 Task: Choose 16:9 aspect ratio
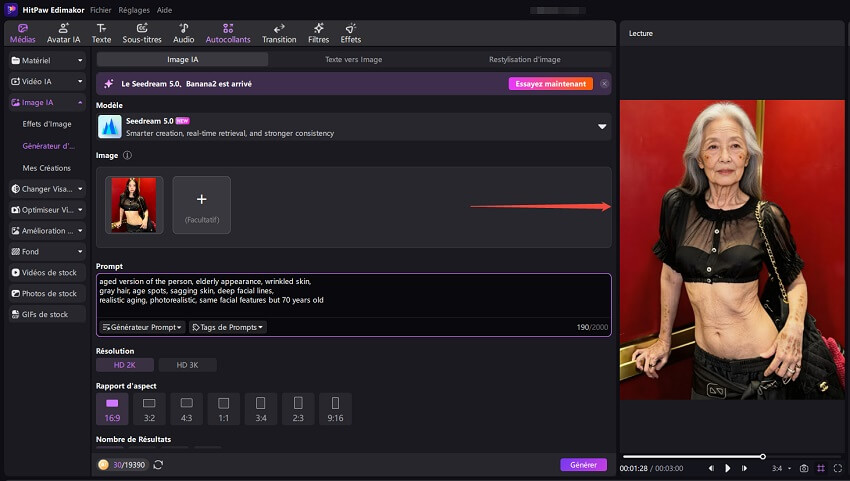point(112,409)
